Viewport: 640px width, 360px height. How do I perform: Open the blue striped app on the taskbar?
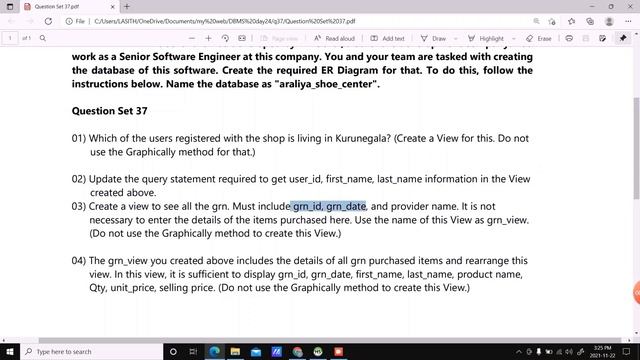[276, 351]
